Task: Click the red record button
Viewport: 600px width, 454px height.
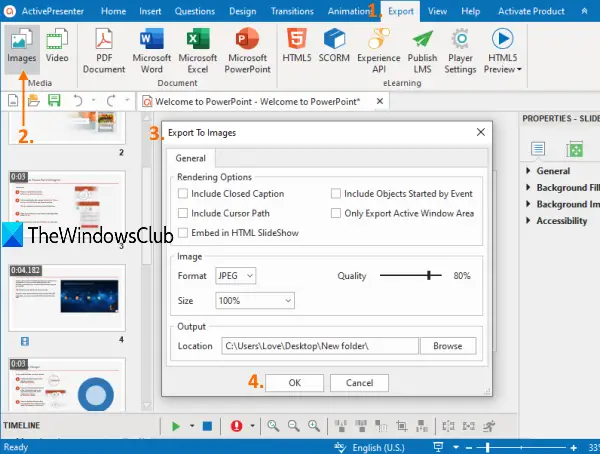Action: tap(236, 426)
